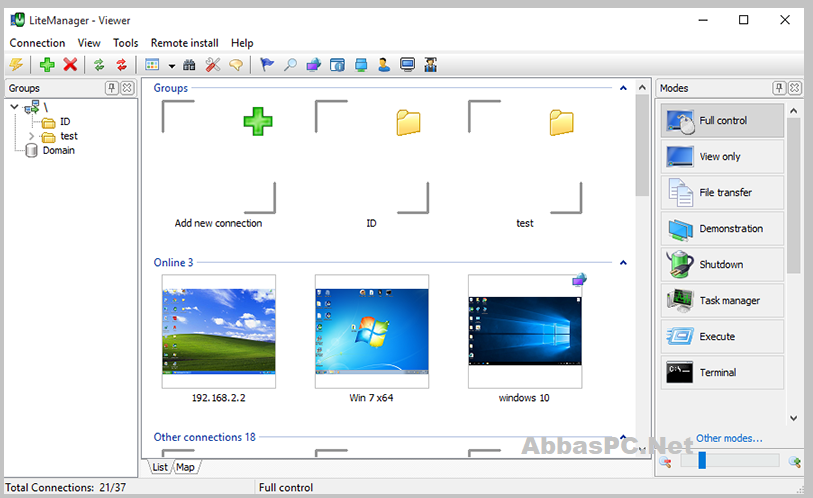Select the windows 10 connection thumbnail
The image size is (813, 498).
(x=525, y=331)
